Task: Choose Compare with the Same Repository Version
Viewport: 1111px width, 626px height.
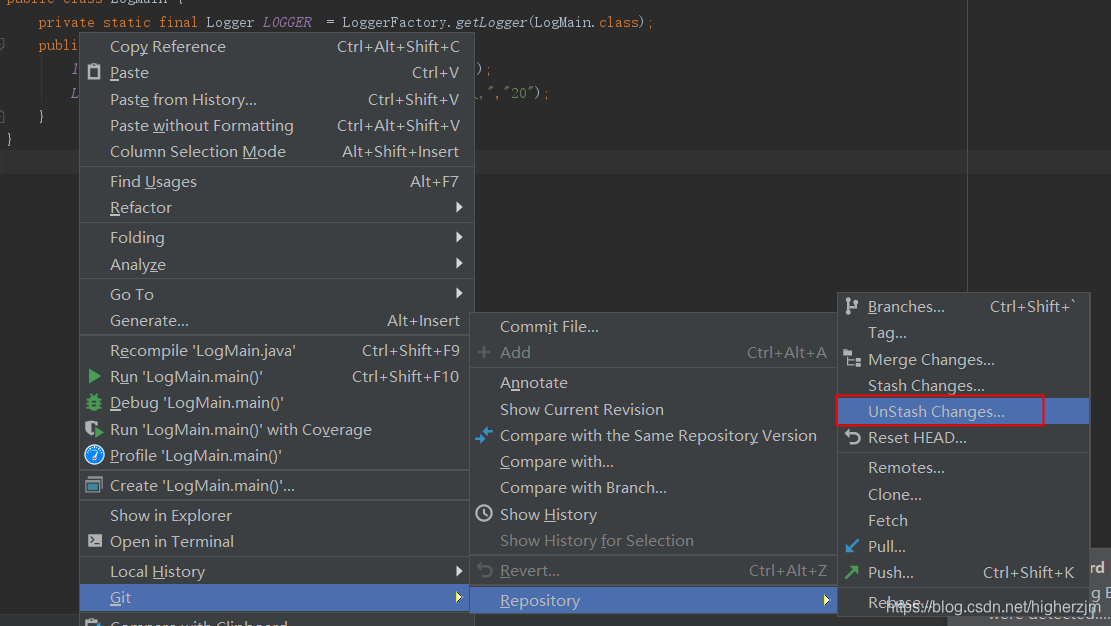Action: (653, 435)
